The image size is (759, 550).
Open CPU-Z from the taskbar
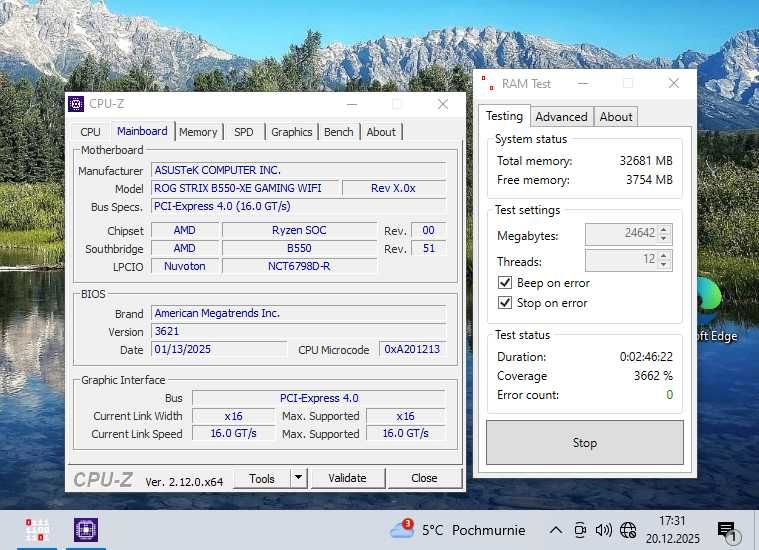[x=86, y=530]
